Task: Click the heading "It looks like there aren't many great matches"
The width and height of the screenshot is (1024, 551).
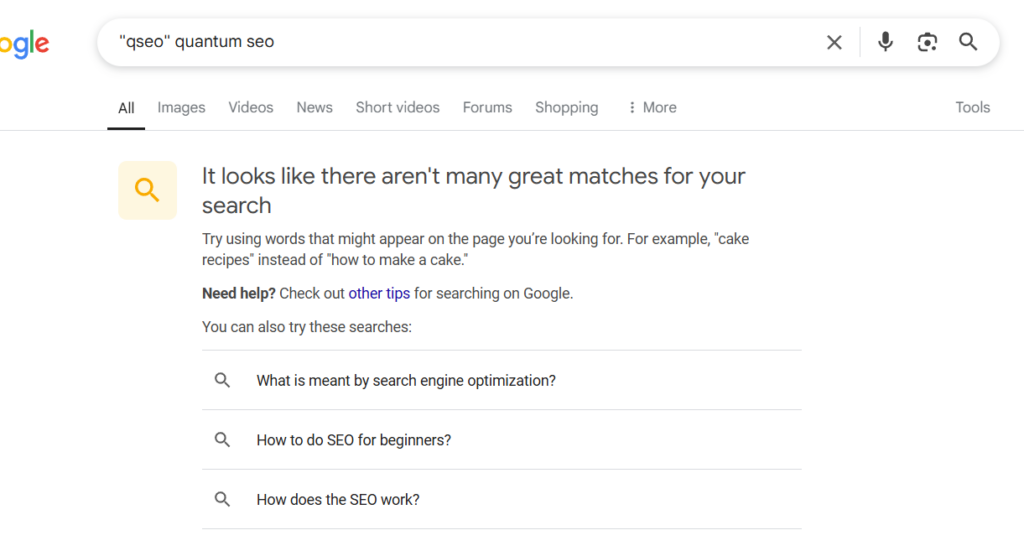Action: (x=473, y=191)
